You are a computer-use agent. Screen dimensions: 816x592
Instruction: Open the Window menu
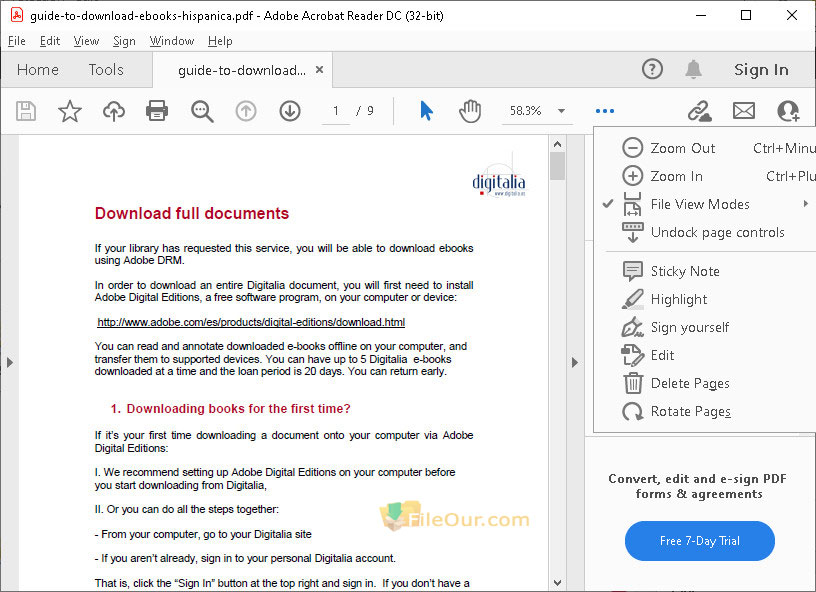pyautogui.click(x=172, y=41)
